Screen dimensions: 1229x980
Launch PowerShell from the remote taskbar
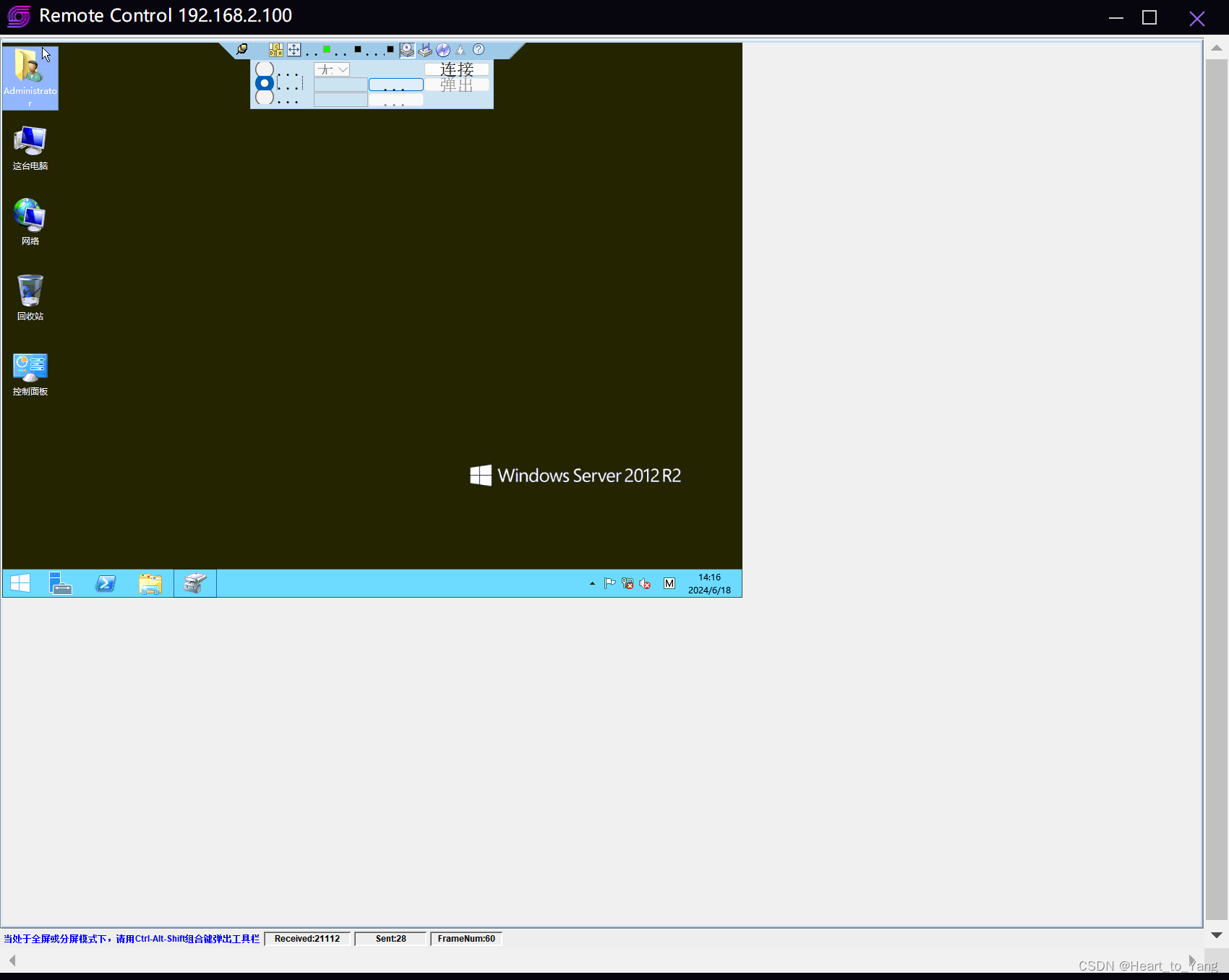[105, 583]
